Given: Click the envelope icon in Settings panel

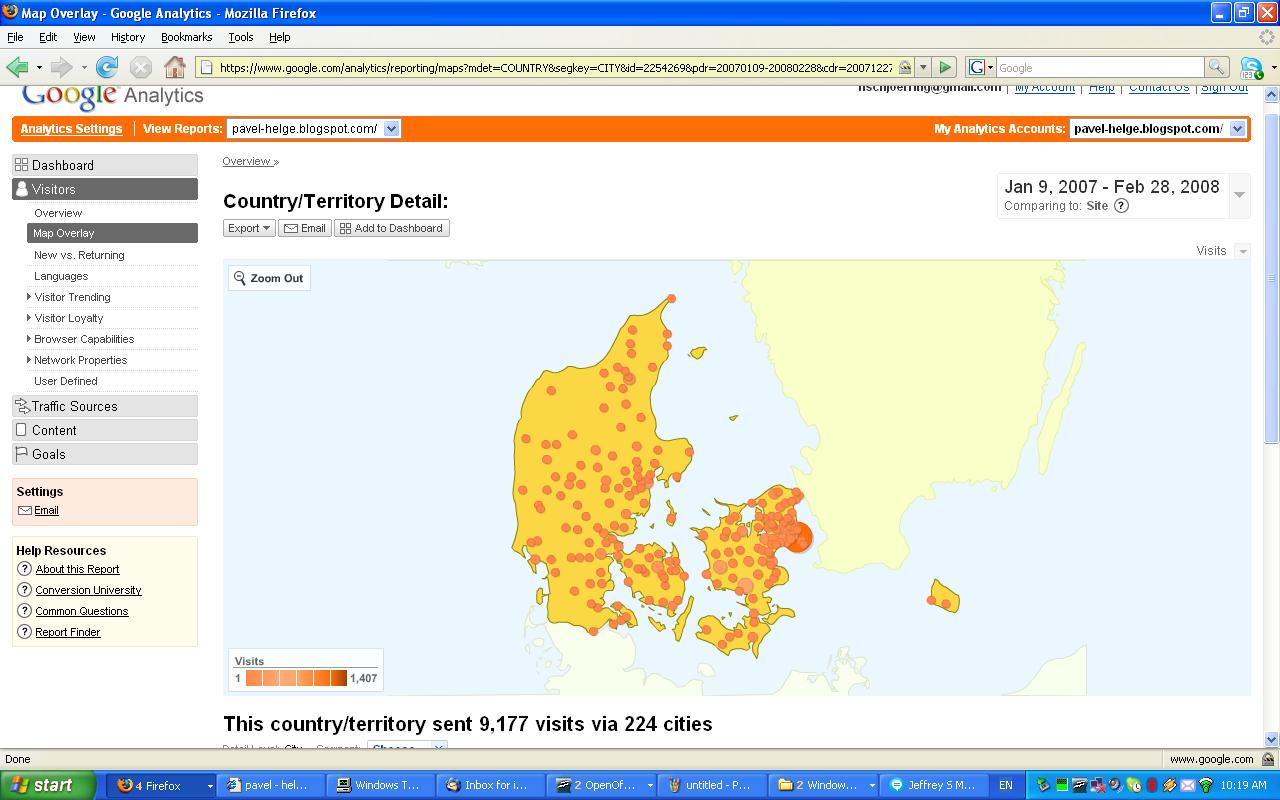Looking at the screenshot, I should pos(25,510).
